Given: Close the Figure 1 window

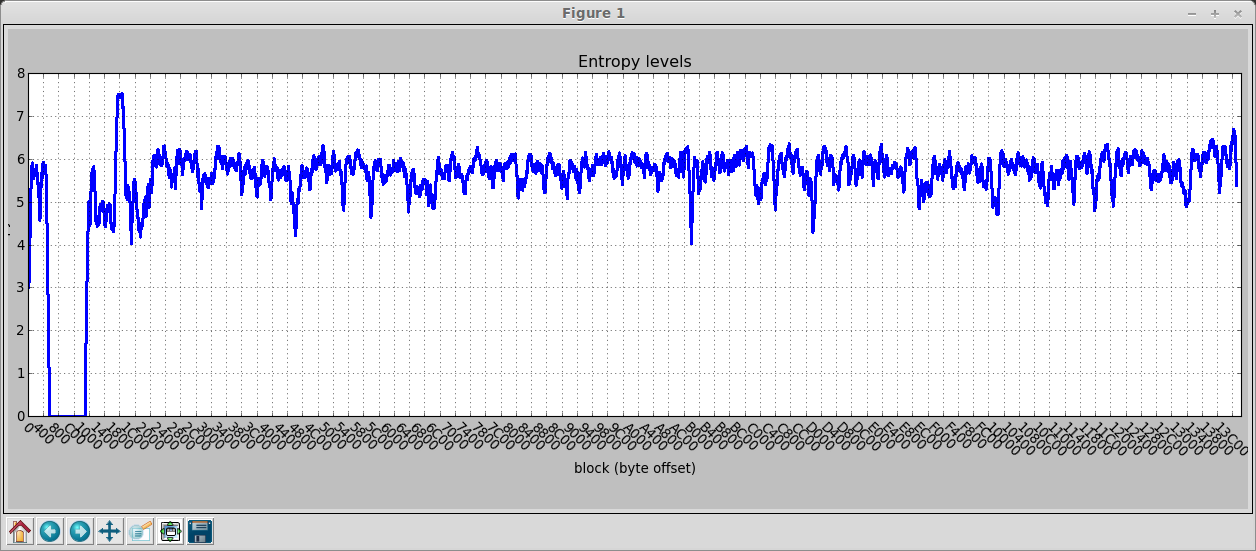Looking at the screenshot, I should [1238, 13].
